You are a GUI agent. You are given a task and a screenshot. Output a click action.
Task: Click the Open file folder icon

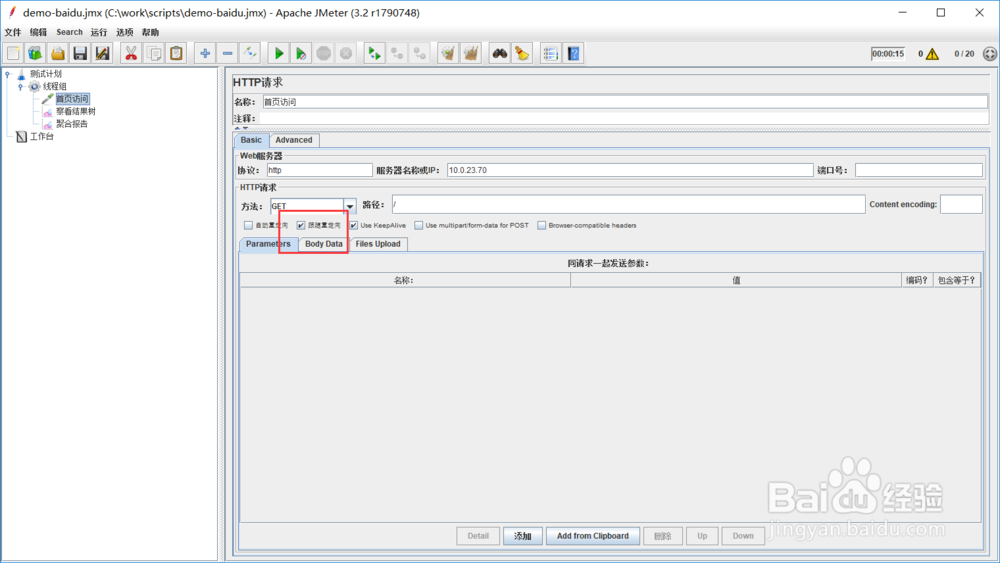57,54
